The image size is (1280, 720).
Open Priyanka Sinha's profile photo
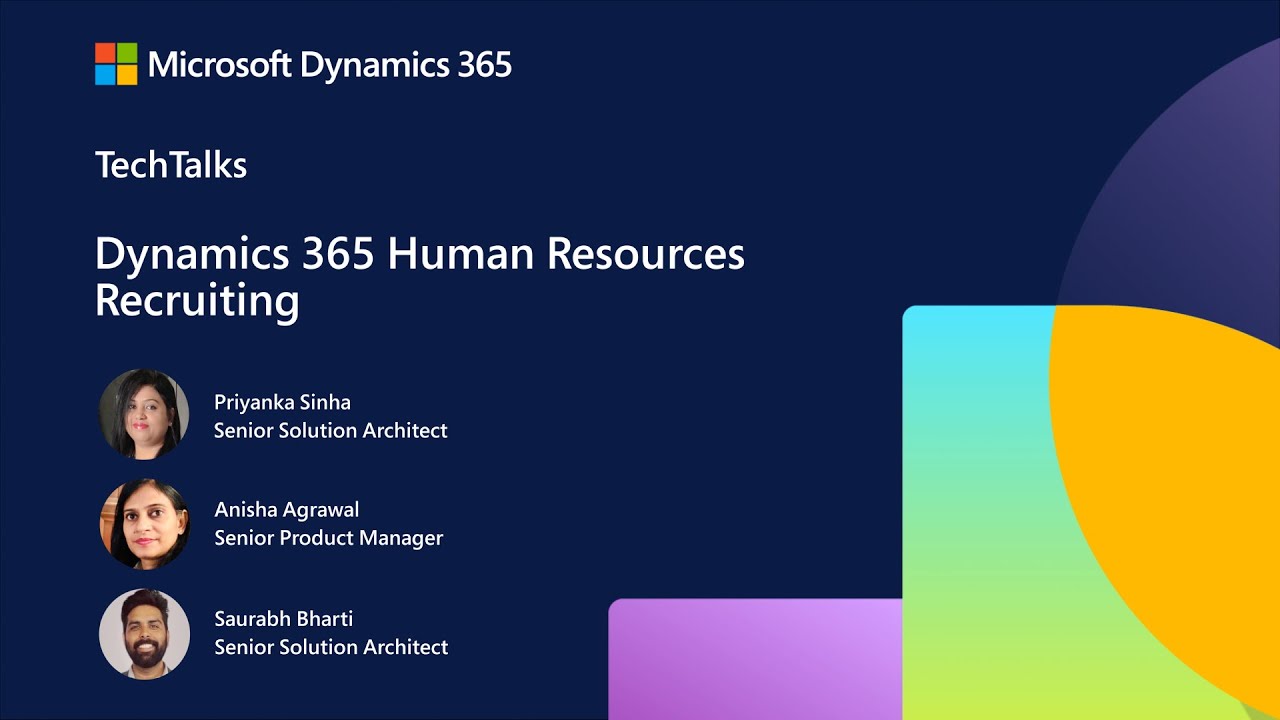[144, 414]
